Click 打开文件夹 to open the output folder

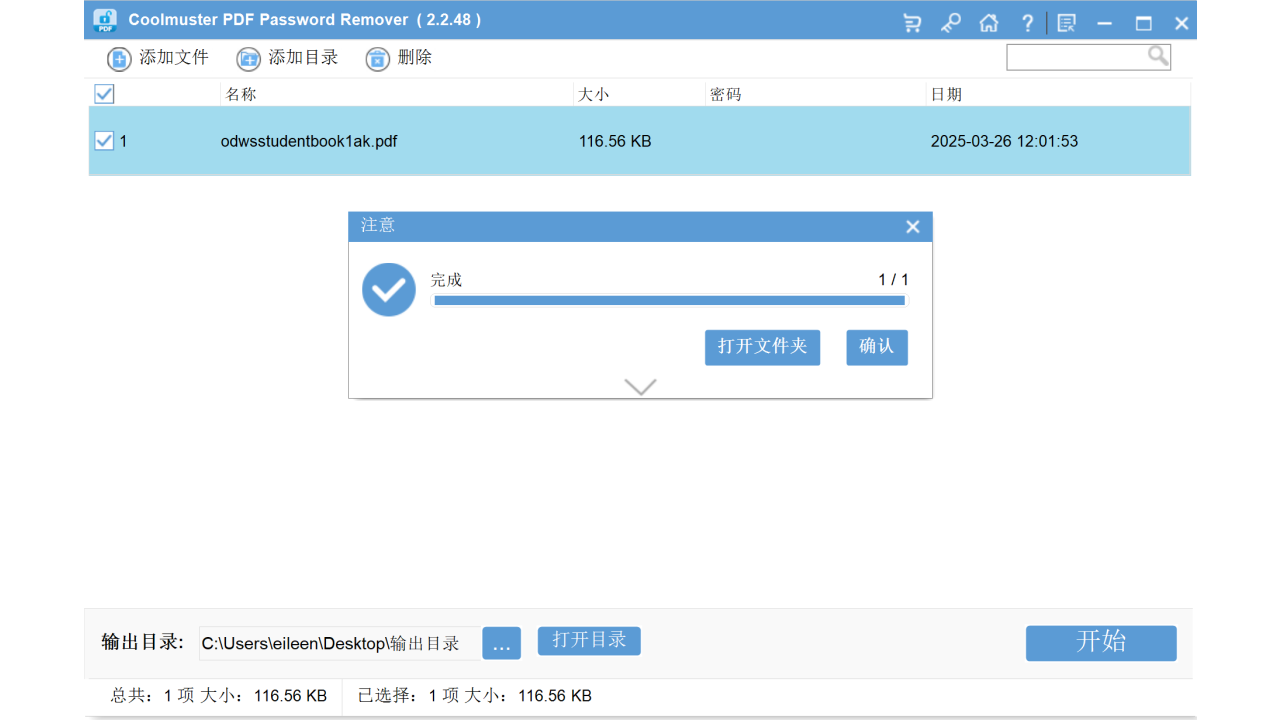[x=762, y=347]
